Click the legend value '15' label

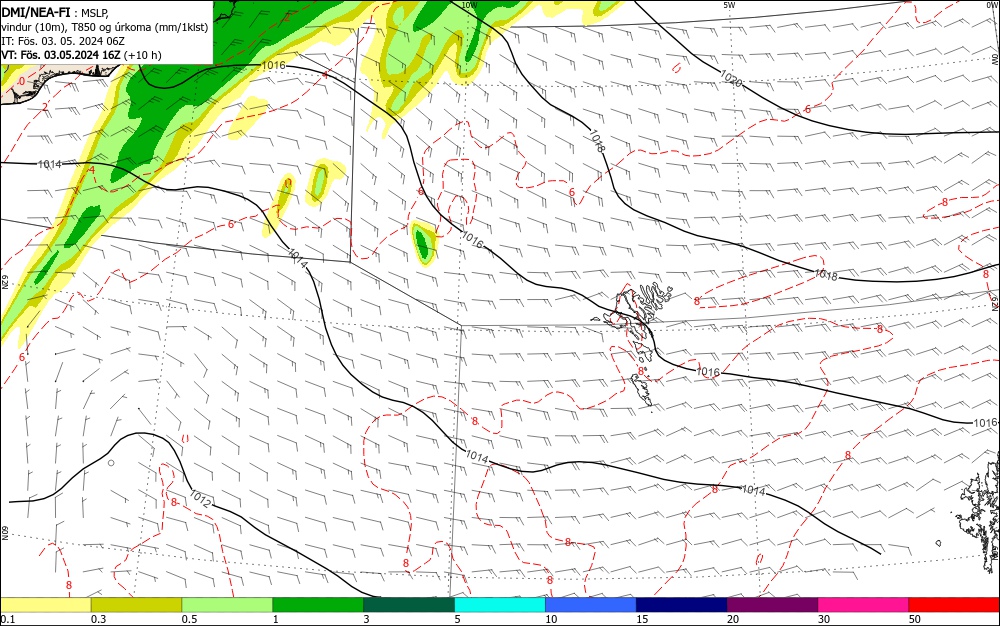[642, 619]
